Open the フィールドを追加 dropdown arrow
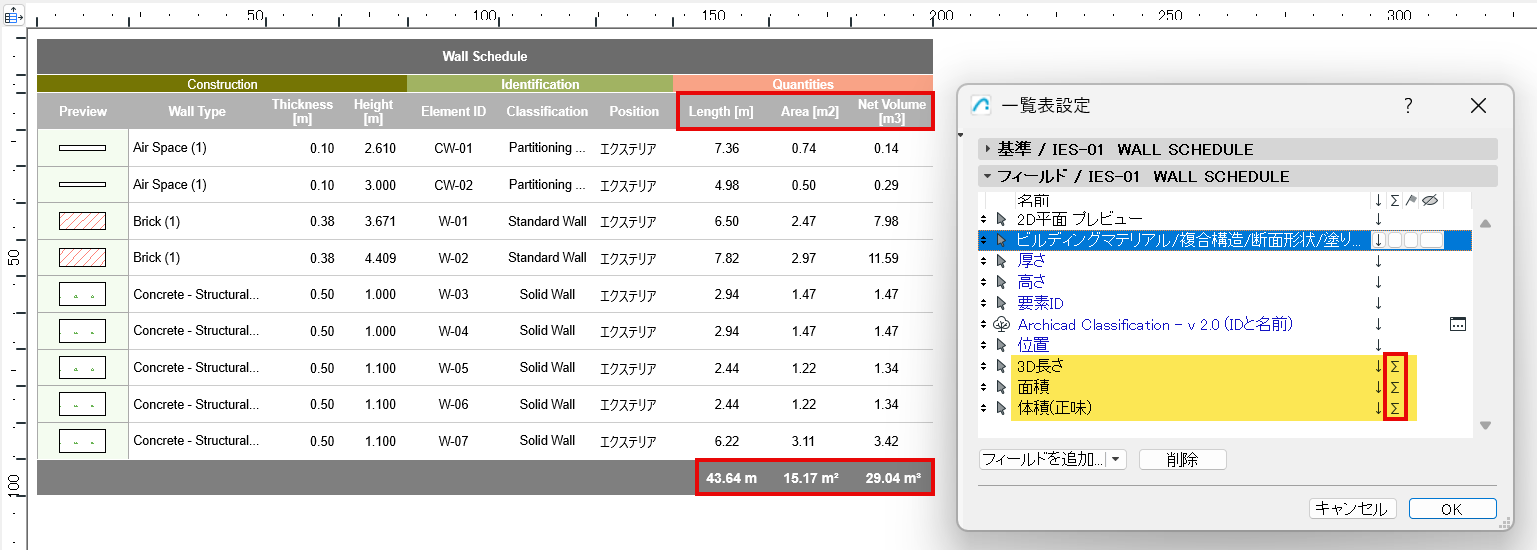Viewport: 1537px width, 550px height. (x=1117, y=460)
